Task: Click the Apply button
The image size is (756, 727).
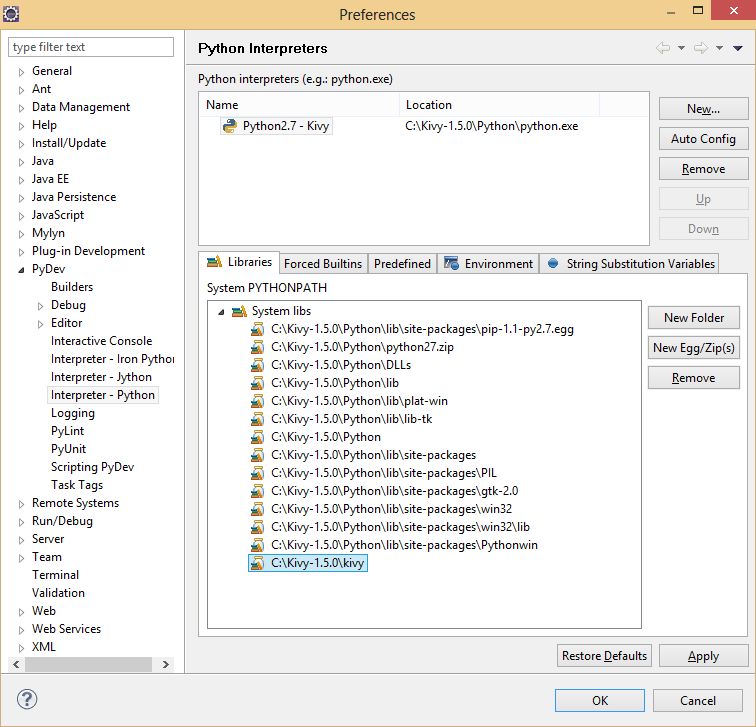Action: 703,656
